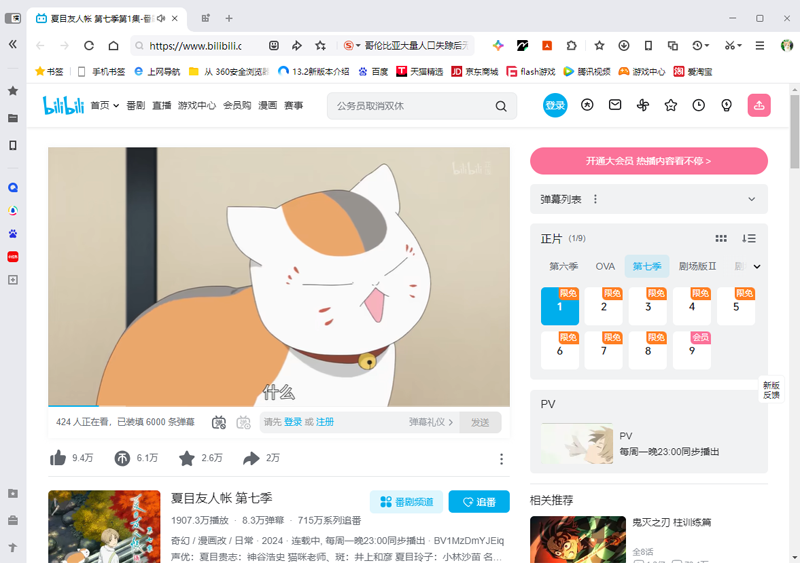This screenshot has width=800, height=563.
Task: Open the 首页 dropdown arrow
Action: (116, 106)
